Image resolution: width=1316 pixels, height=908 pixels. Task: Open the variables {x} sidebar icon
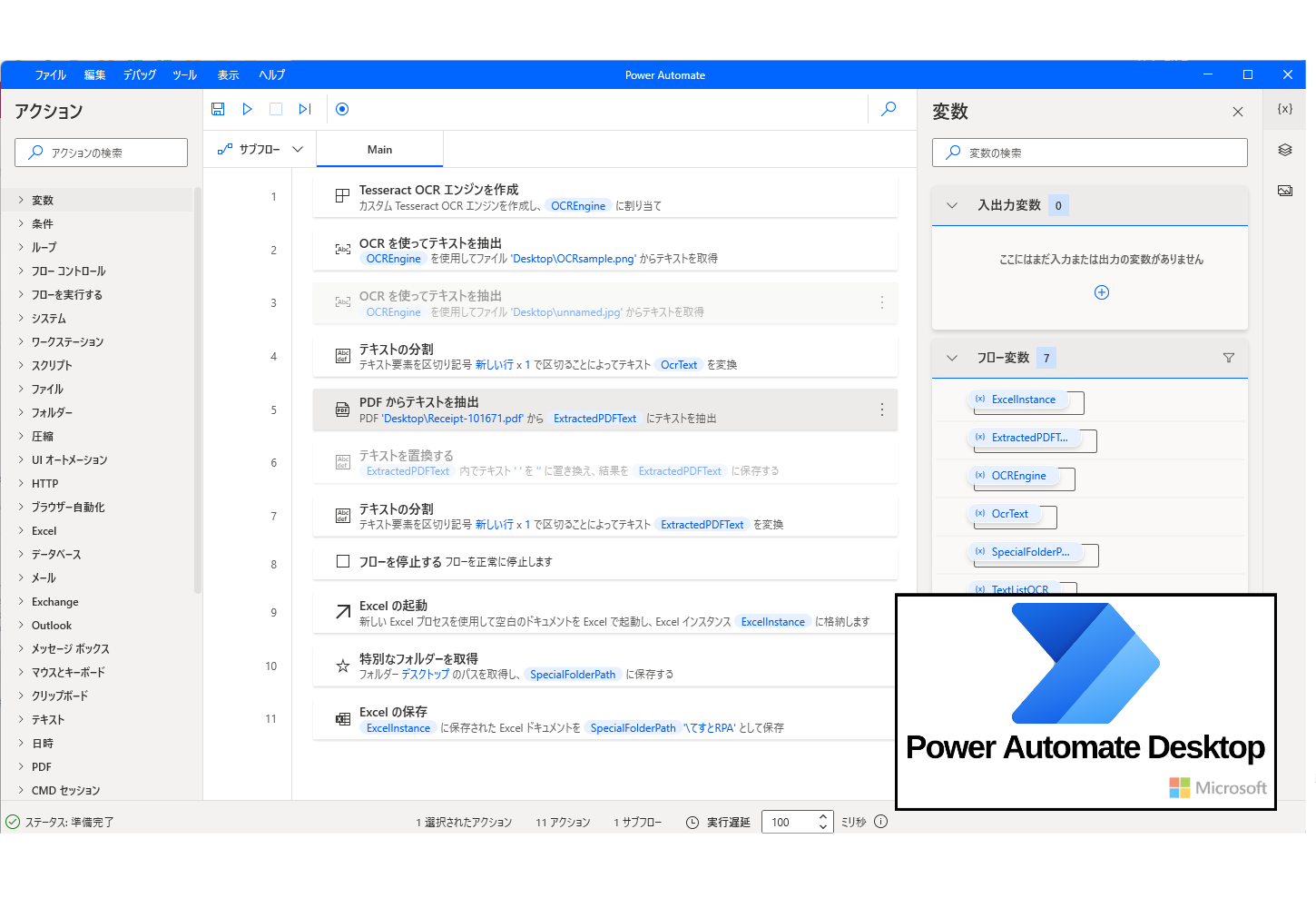1285,109
